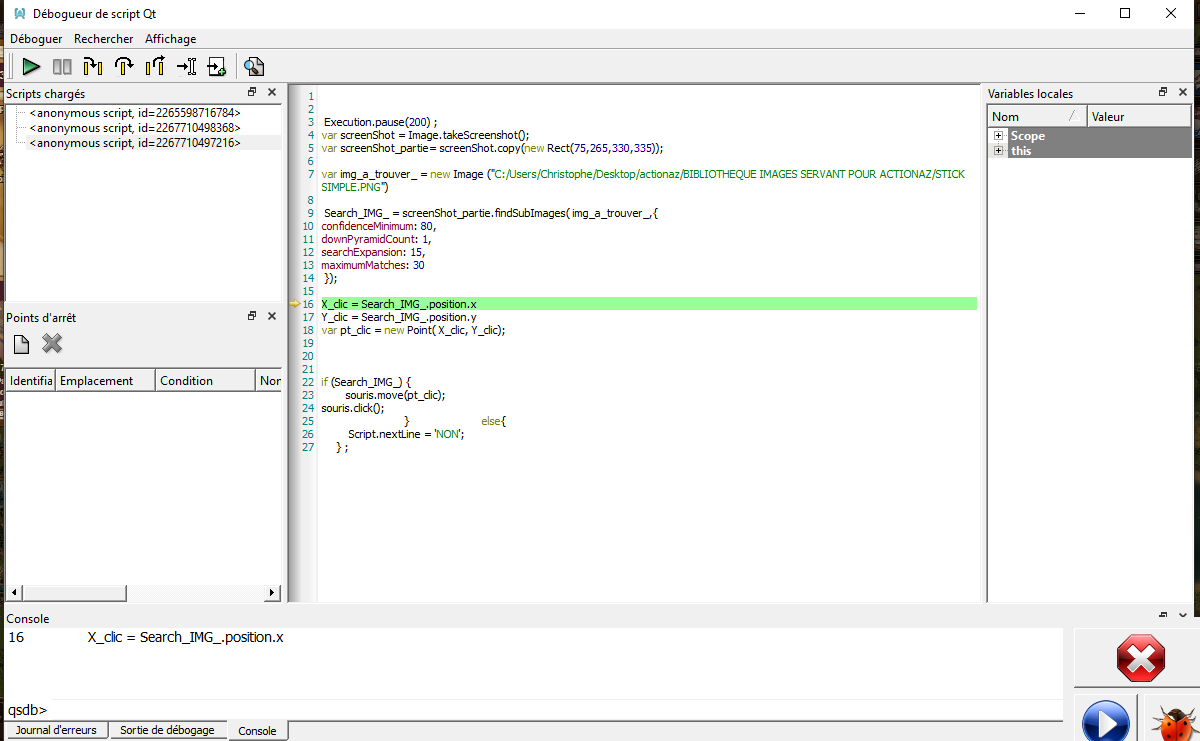
Task: Select anonymous script id=2267710497216
Action: (135, 143)
